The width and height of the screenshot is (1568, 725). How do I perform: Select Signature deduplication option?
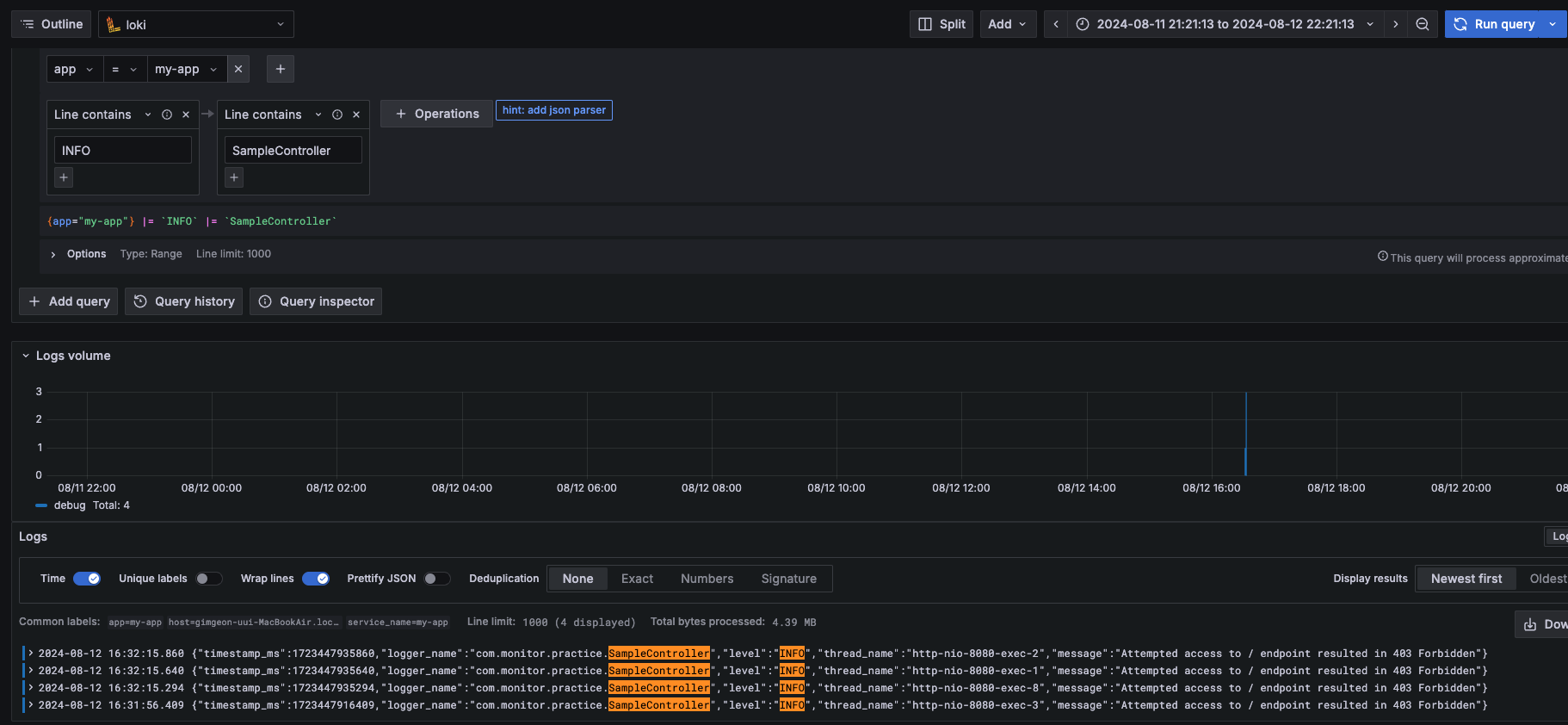point(789,579)
